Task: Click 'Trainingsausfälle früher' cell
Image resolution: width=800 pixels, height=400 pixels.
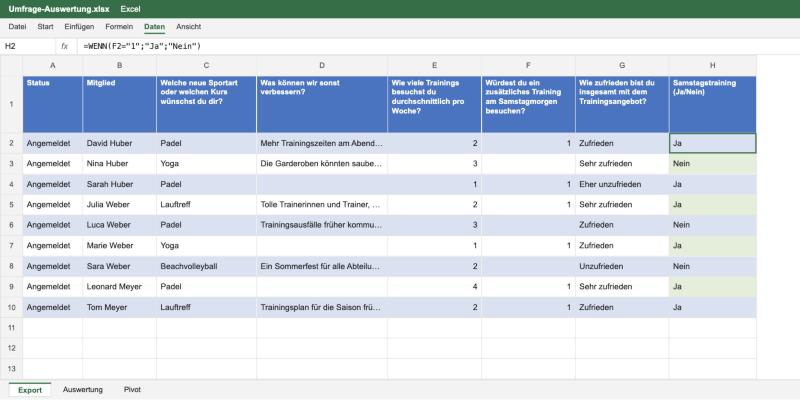Action: pos(322,225)
